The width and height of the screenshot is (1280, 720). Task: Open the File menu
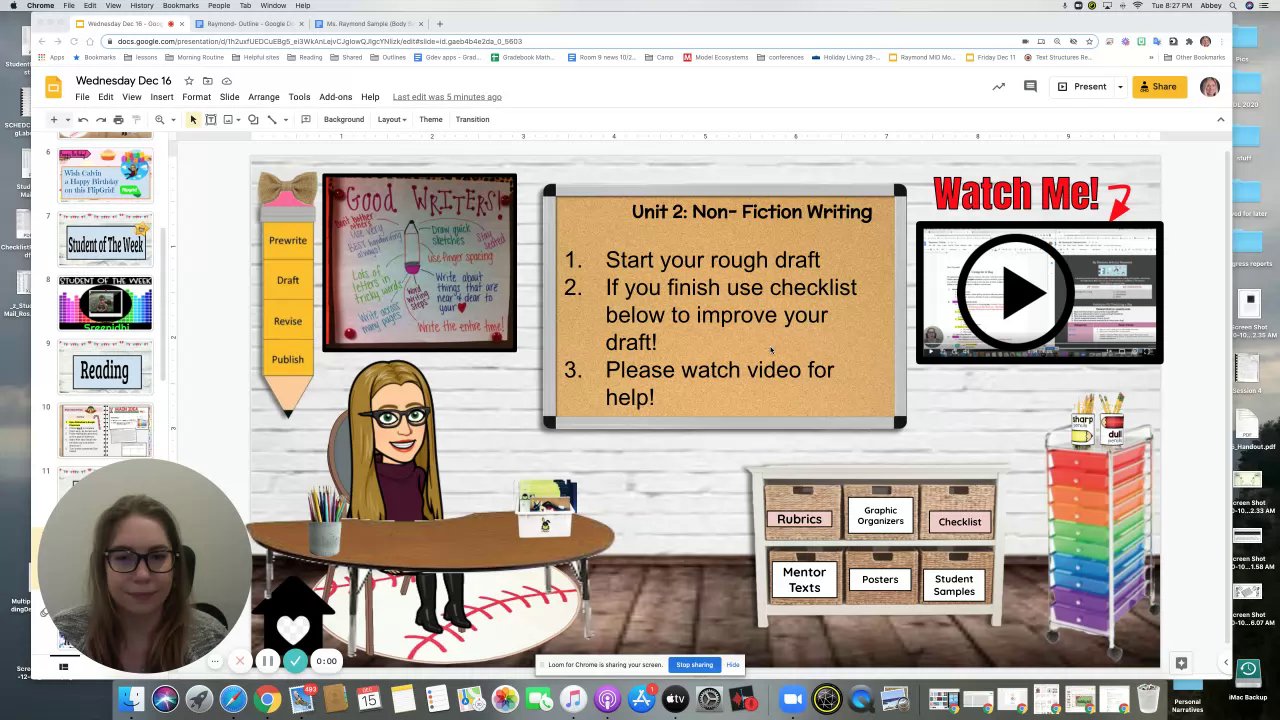82,97
